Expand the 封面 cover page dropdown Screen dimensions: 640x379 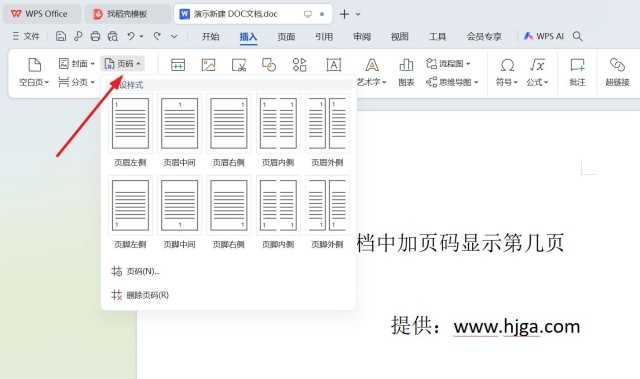[x=93, y=64]
